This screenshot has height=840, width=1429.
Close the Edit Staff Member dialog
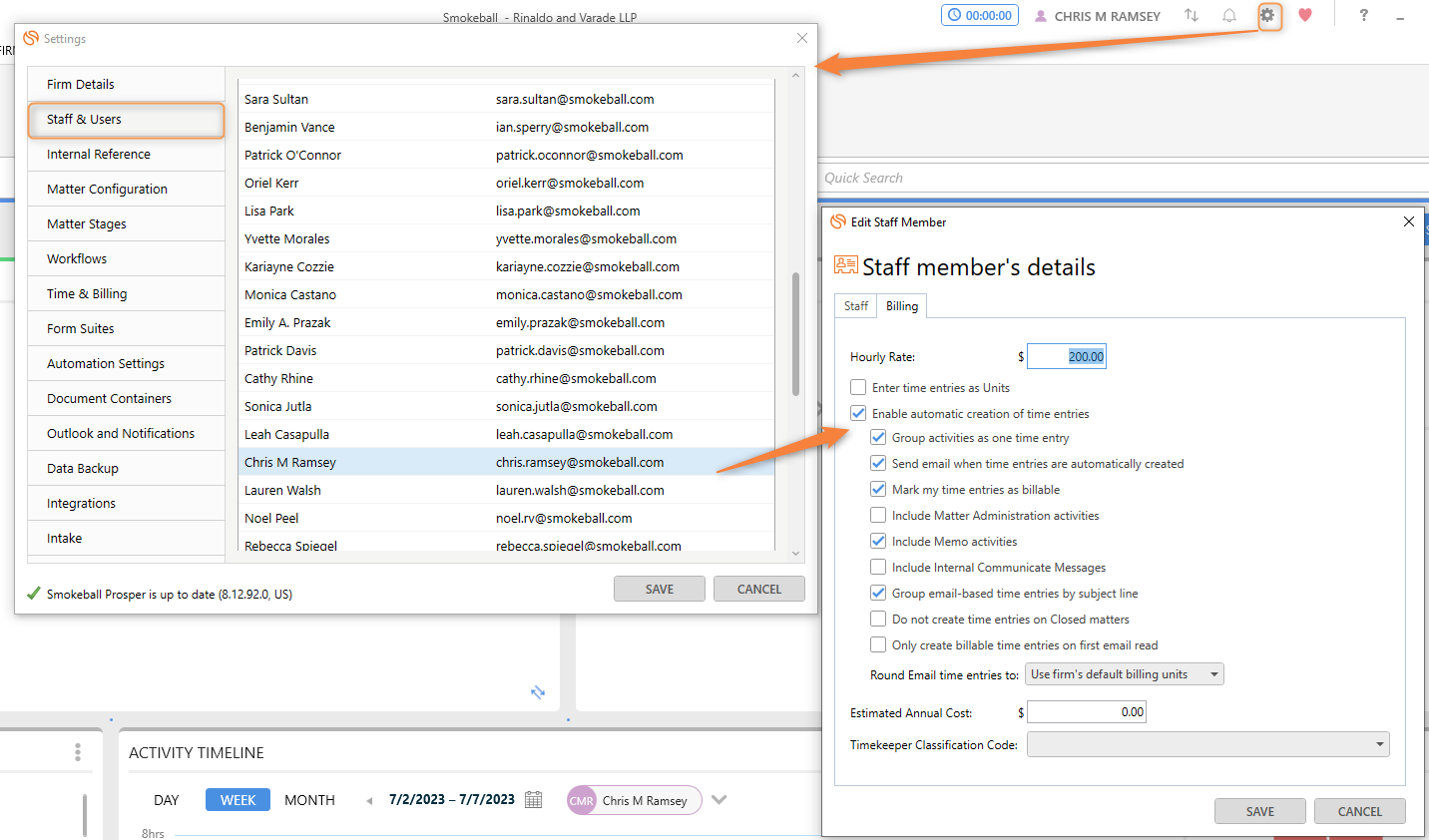pyautogui.click(x=1409, y=221)
